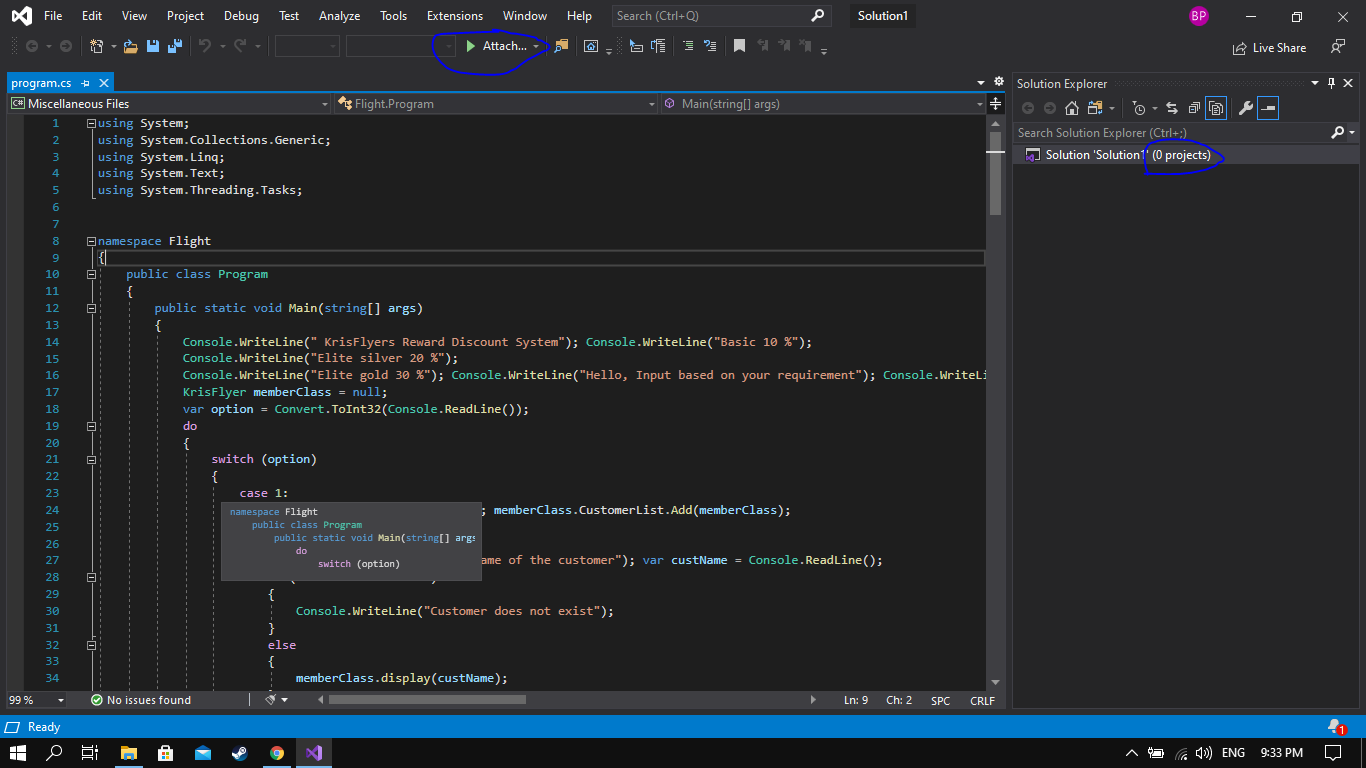
Task: Toggle Show All Files in Solution Explorer
Action: (x=1216, y=108)
